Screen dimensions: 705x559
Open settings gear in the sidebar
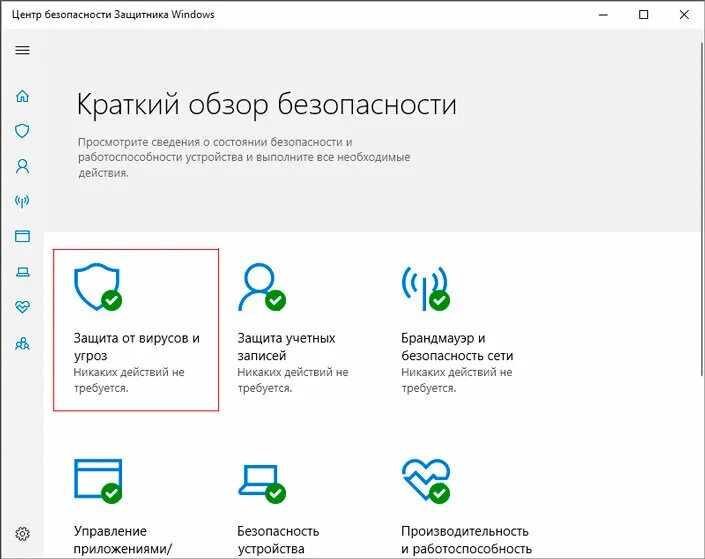point(22,534)
